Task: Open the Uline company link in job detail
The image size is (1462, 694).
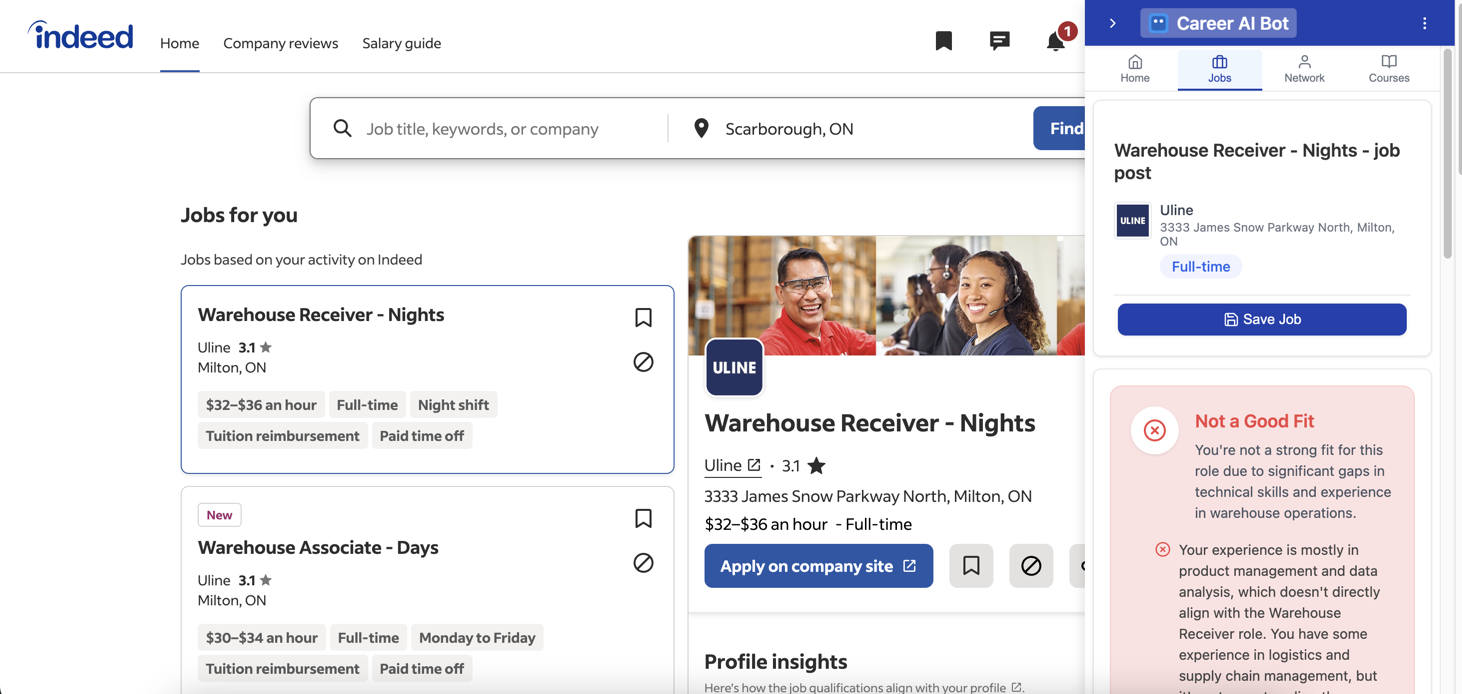Action: click(732, 465)
